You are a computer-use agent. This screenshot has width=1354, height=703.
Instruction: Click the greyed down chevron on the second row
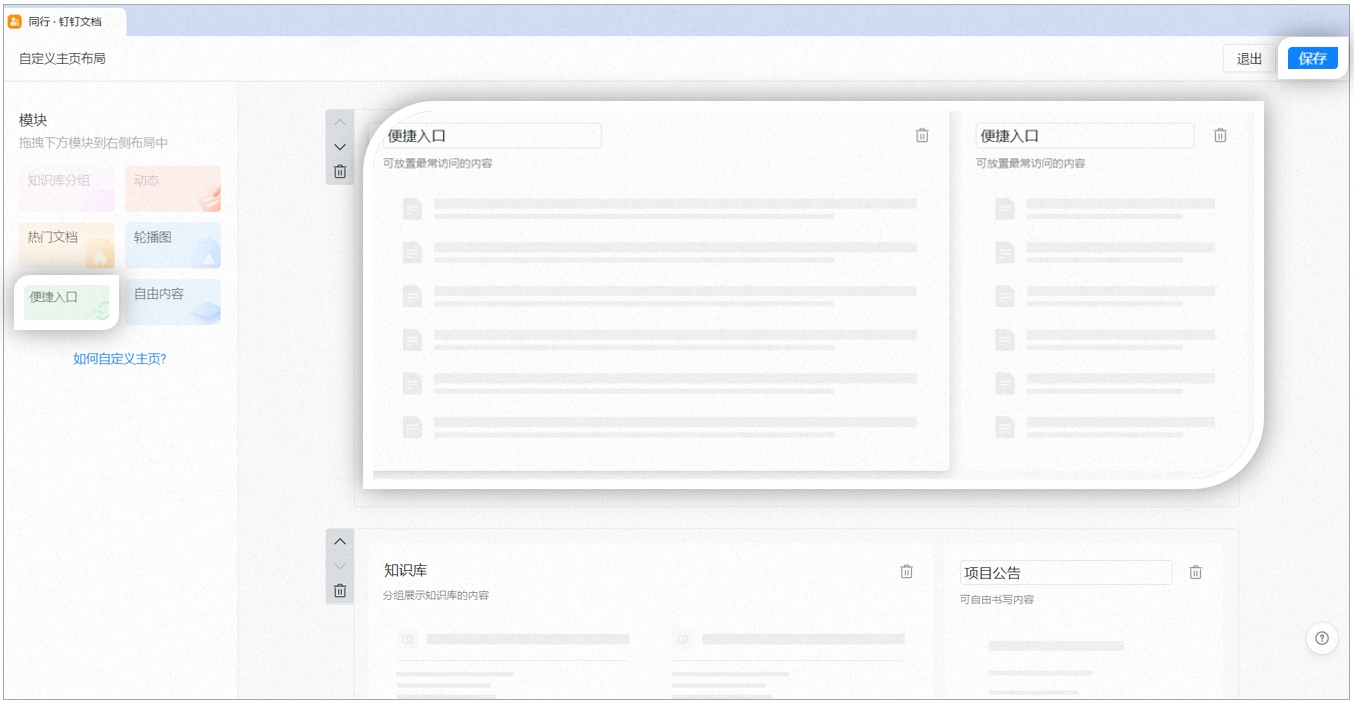(340, 566)
